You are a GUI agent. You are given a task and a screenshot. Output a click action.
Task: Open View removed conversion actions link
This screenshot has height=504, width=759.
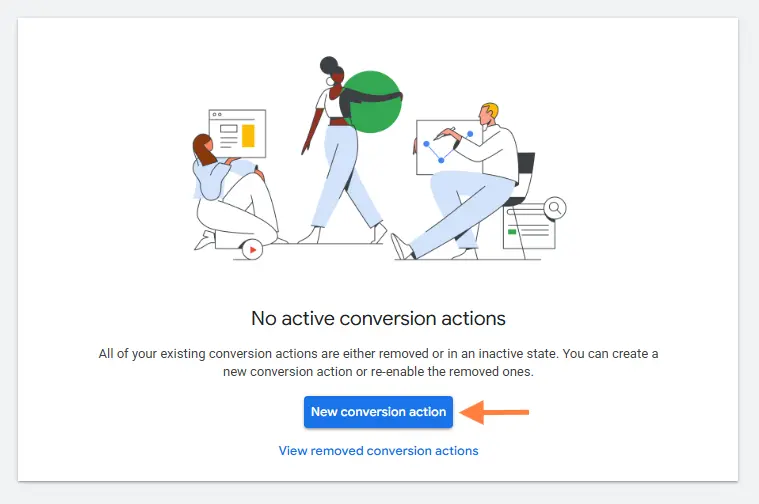pos(378,451)
